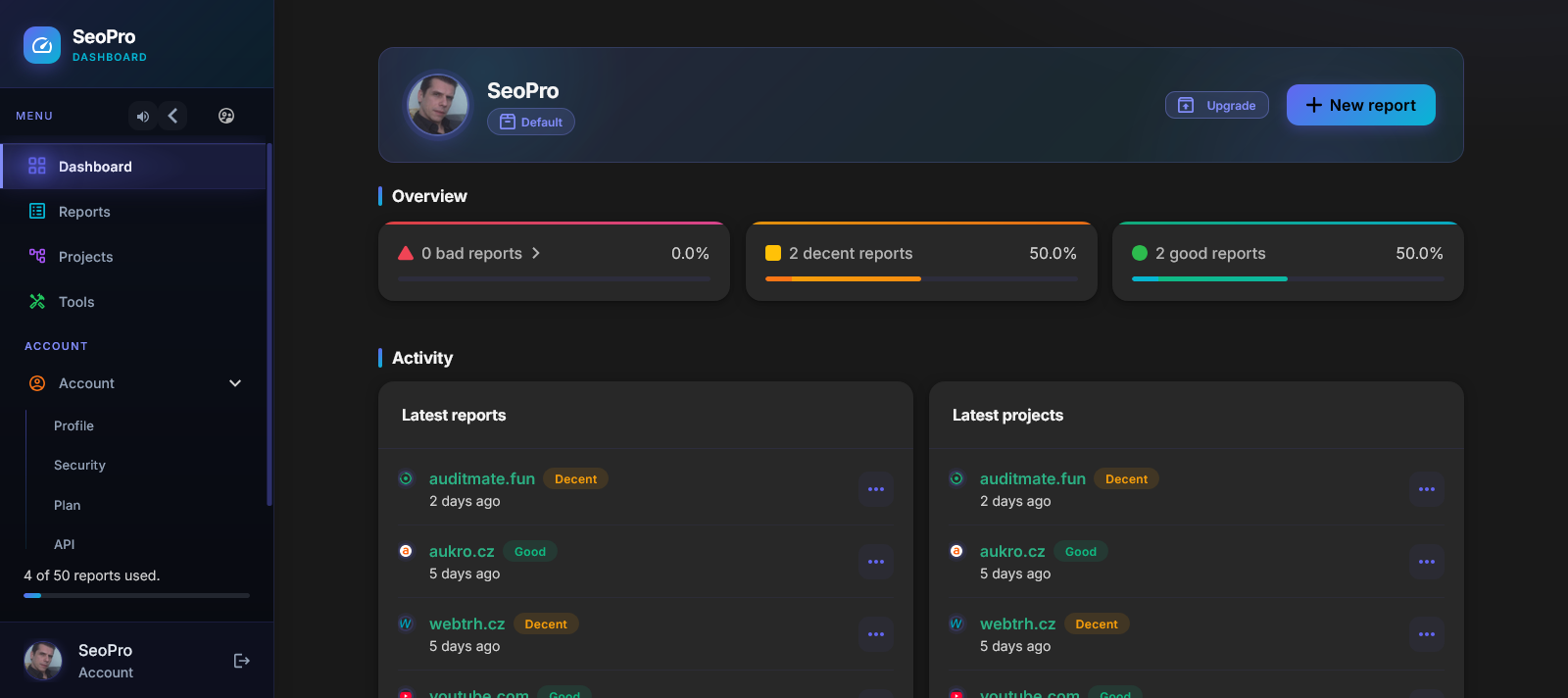This screenshot has width=1568, height=698.
Task: Click the 'Latest projects' heading
Action: pos(1007,415)
